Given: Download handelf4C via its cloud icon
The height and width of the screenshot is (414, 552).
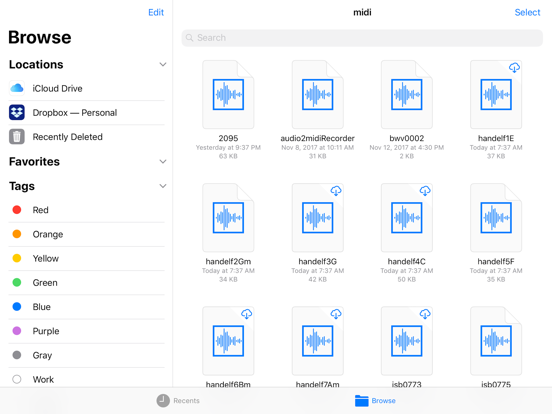Looking at the screenshot, I should coord(425,190).
